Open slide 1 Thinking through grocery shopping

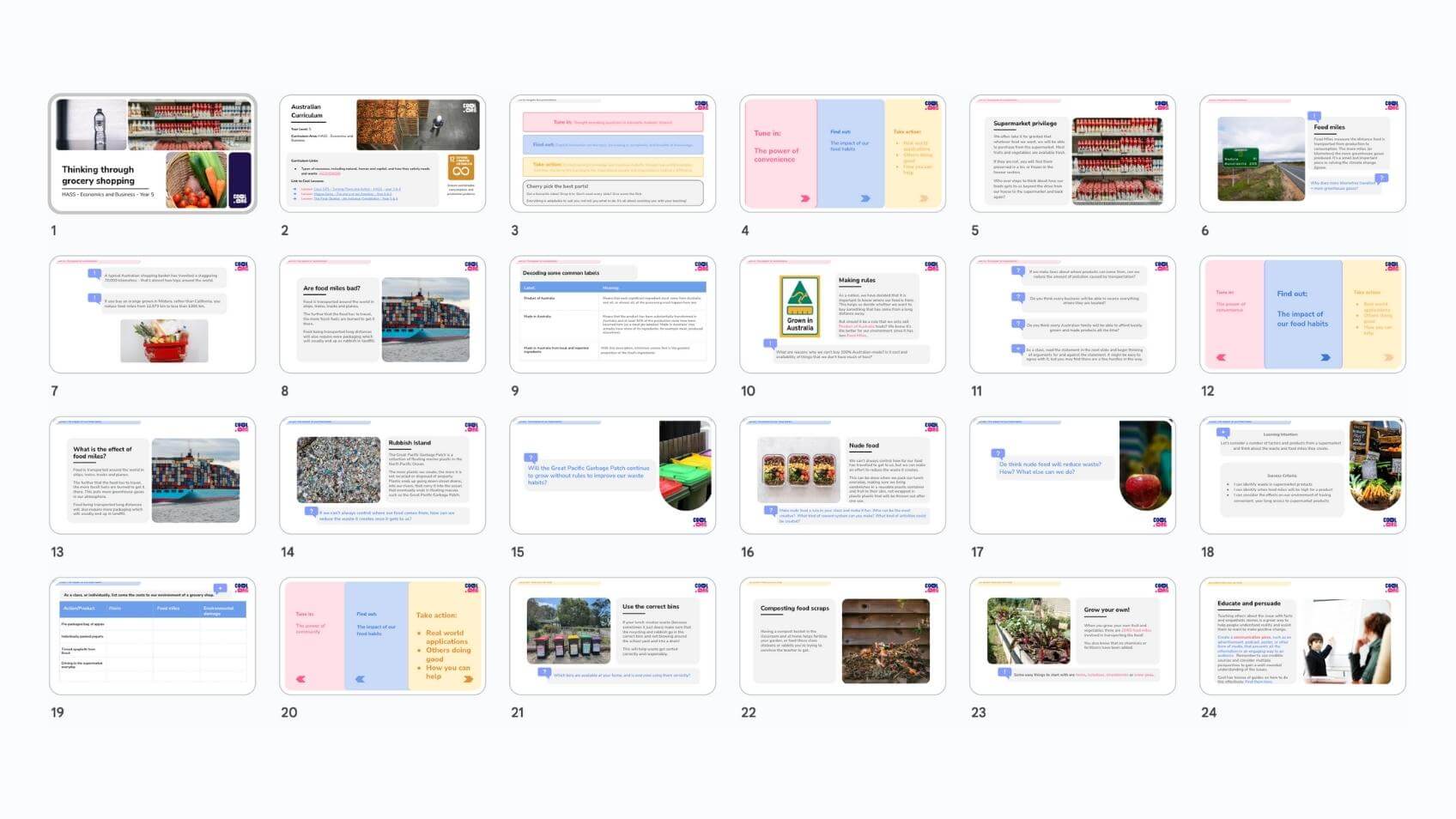tap(153, 154)
